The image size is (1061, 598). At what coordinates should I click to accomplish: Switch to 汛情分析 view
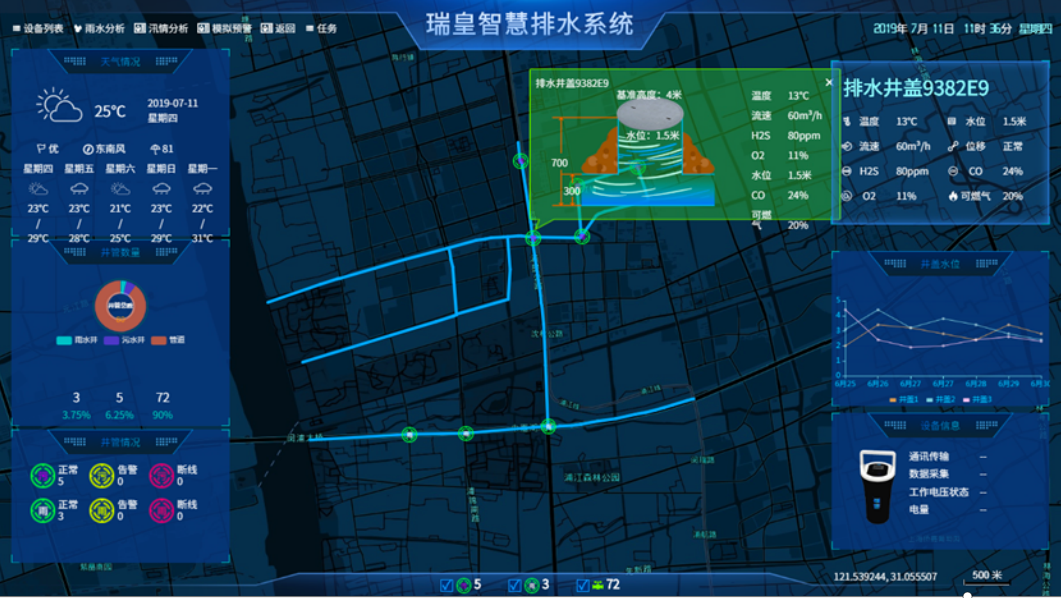coord(161,28)
